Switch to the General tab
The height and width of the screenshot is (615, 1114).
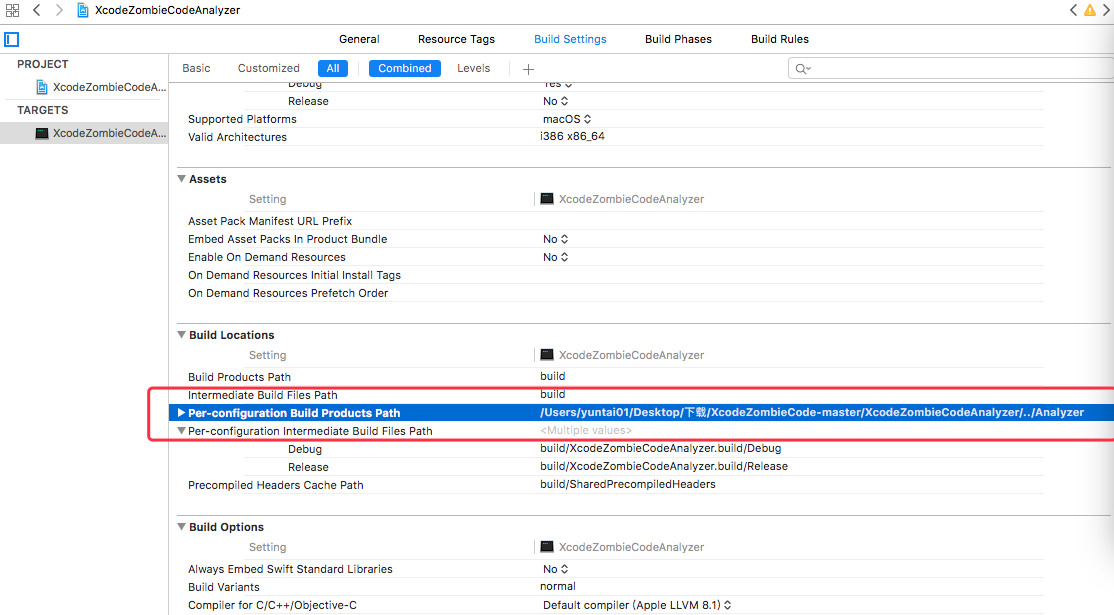[359, 39]
